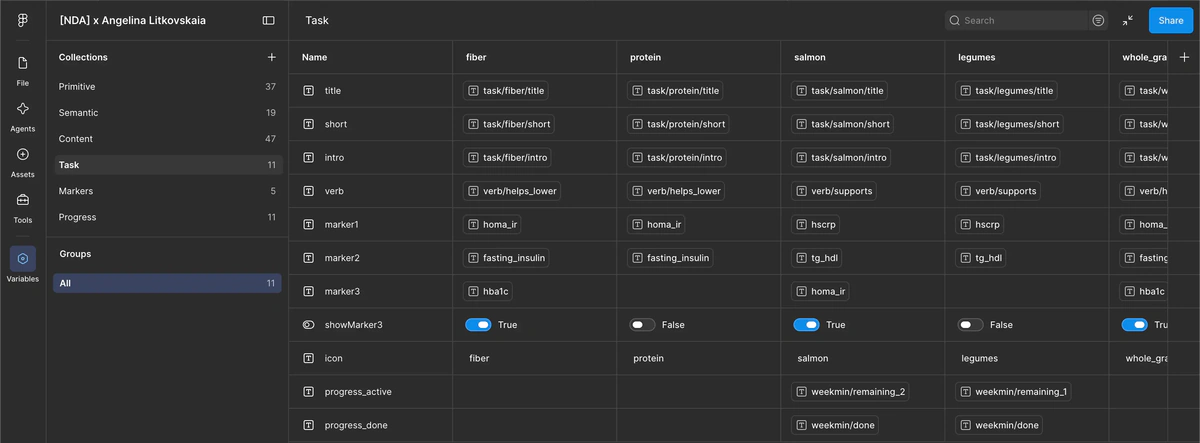
Task: Select the Semantic collection
Action: click(x=167, y=113)
